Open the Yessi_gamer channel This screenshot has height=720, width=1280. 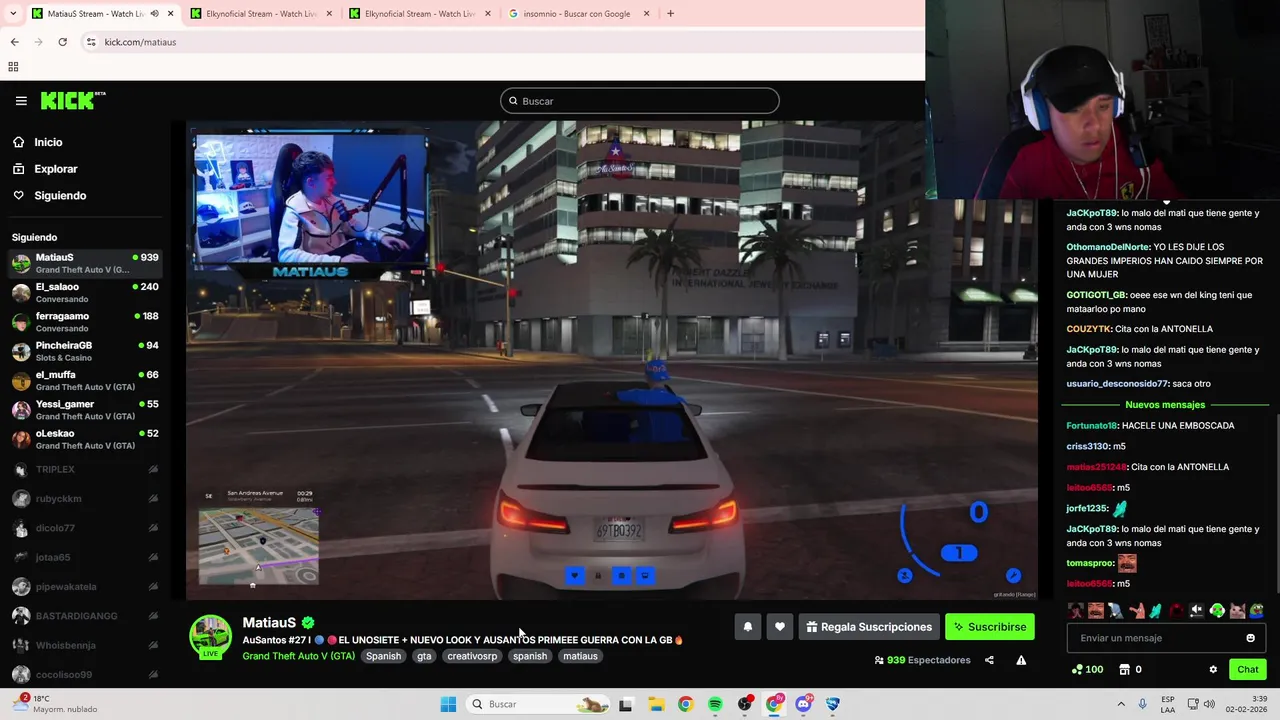tap(84, 409)
